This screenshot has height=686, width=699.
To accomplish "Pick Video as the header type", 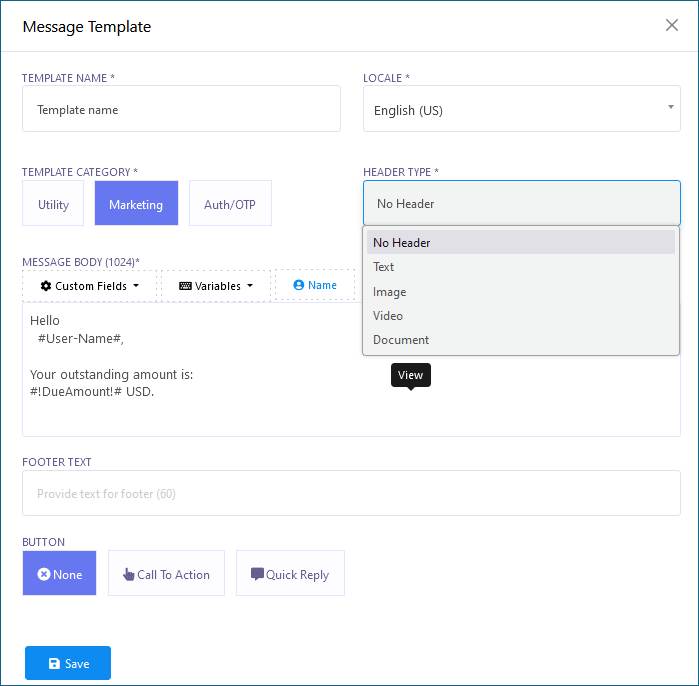I will pyautogui.click(x=388, y=316).
